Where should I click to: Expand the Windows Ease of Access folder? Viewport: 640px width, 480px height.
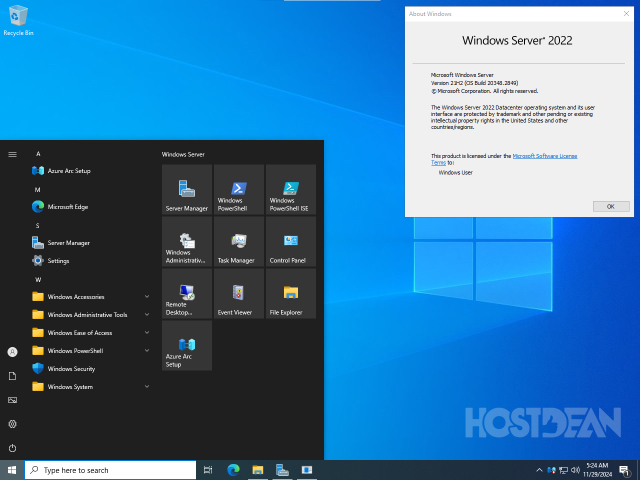(91, 333)
